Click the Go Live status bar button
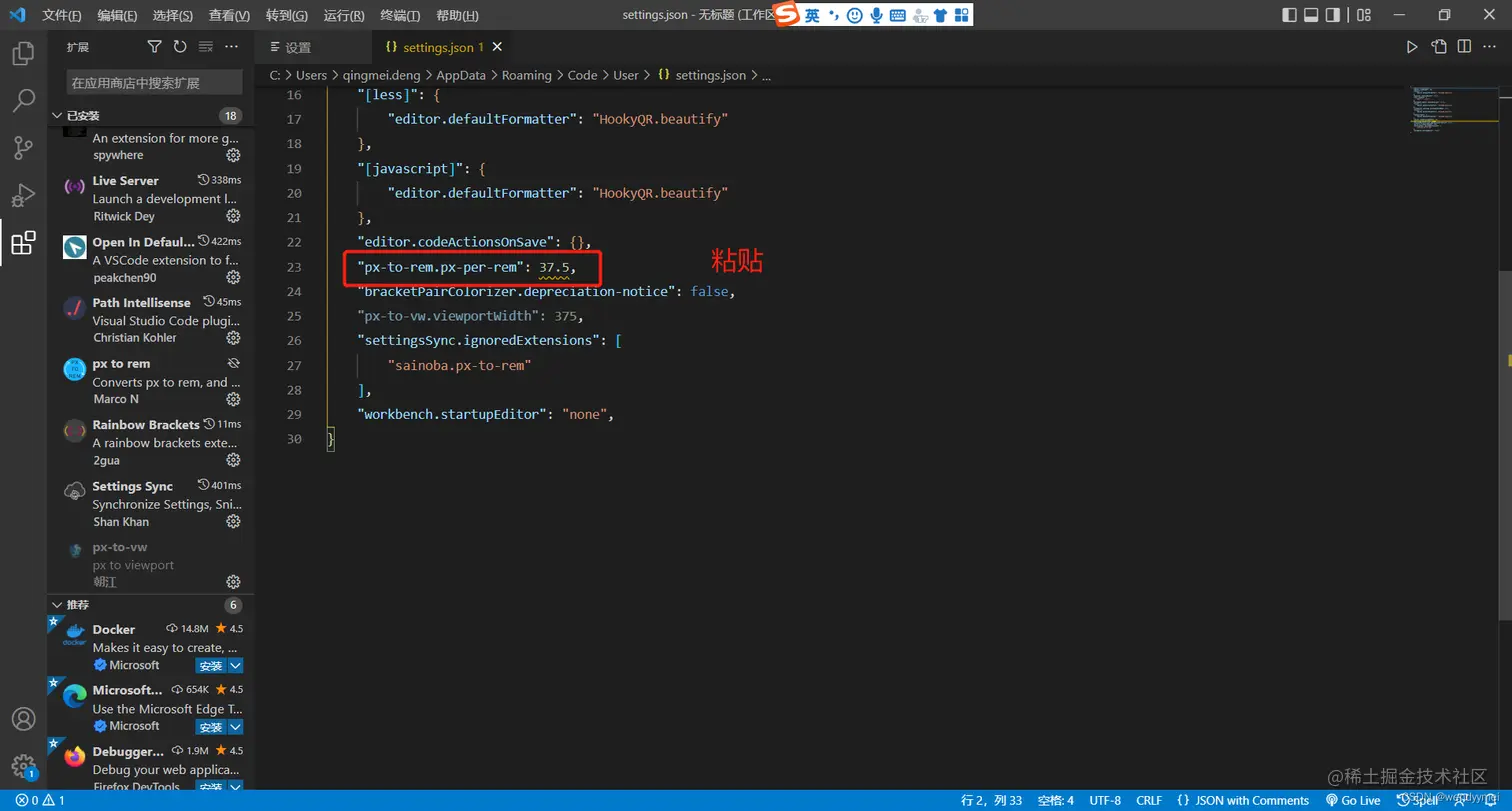1512x811 pixels. (1353, 800)
